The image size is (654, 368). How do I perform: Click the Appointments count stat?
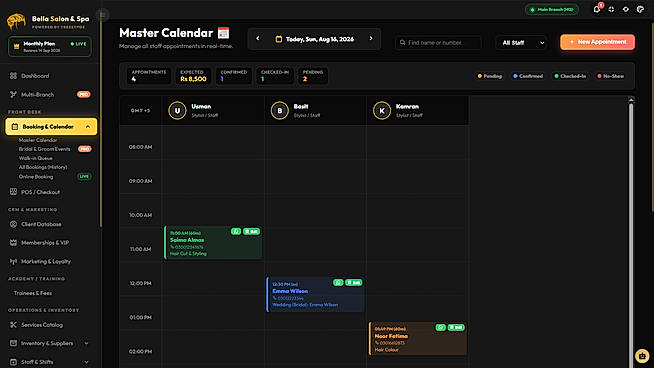click(149, 76)
